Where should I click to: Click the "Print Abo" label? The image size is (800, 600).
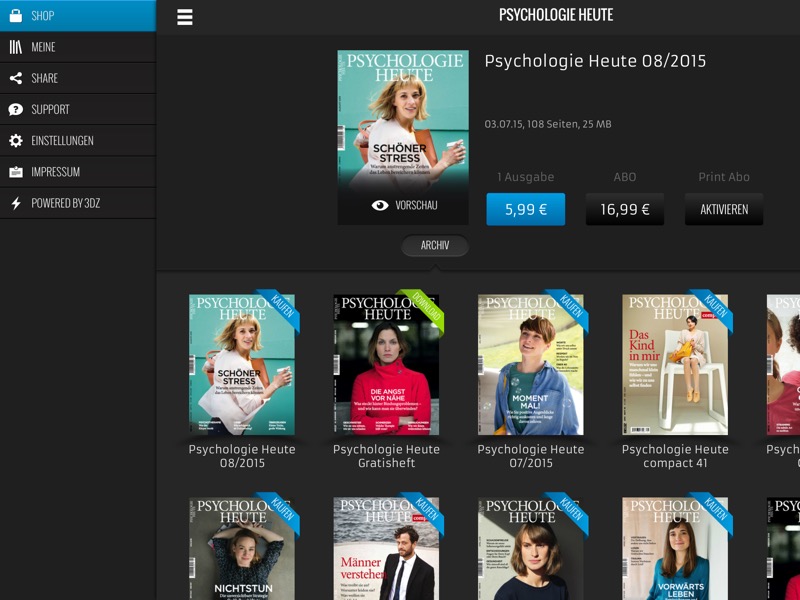point(724,177)
